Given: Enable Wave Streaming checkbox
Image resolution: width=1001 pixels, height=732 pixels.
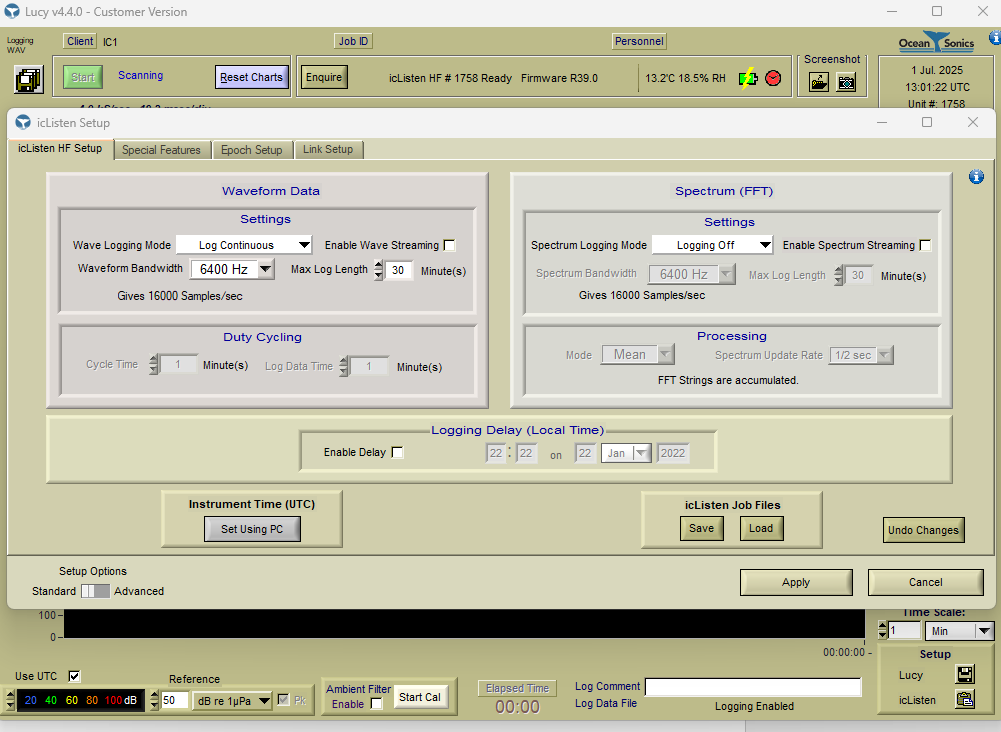Looking at the screenshot, I should [x=449, y=245].
